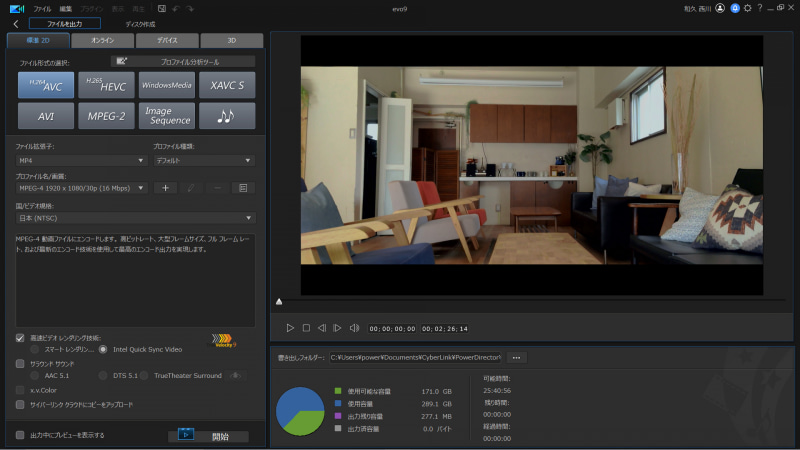Open the プラグイン menu
Image resolution: width=800 pixels, height=450 pixels.
click(x=92, y=9)
